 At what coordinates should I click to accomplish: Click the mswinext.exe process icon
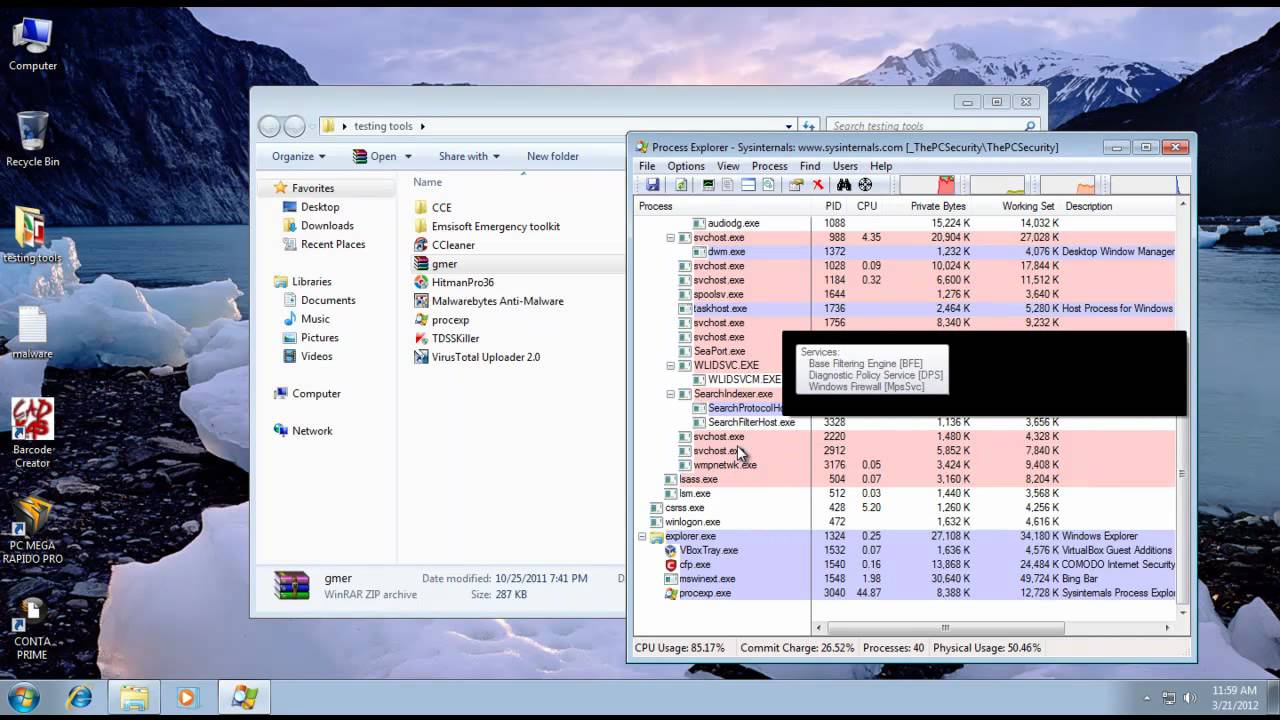671,579
